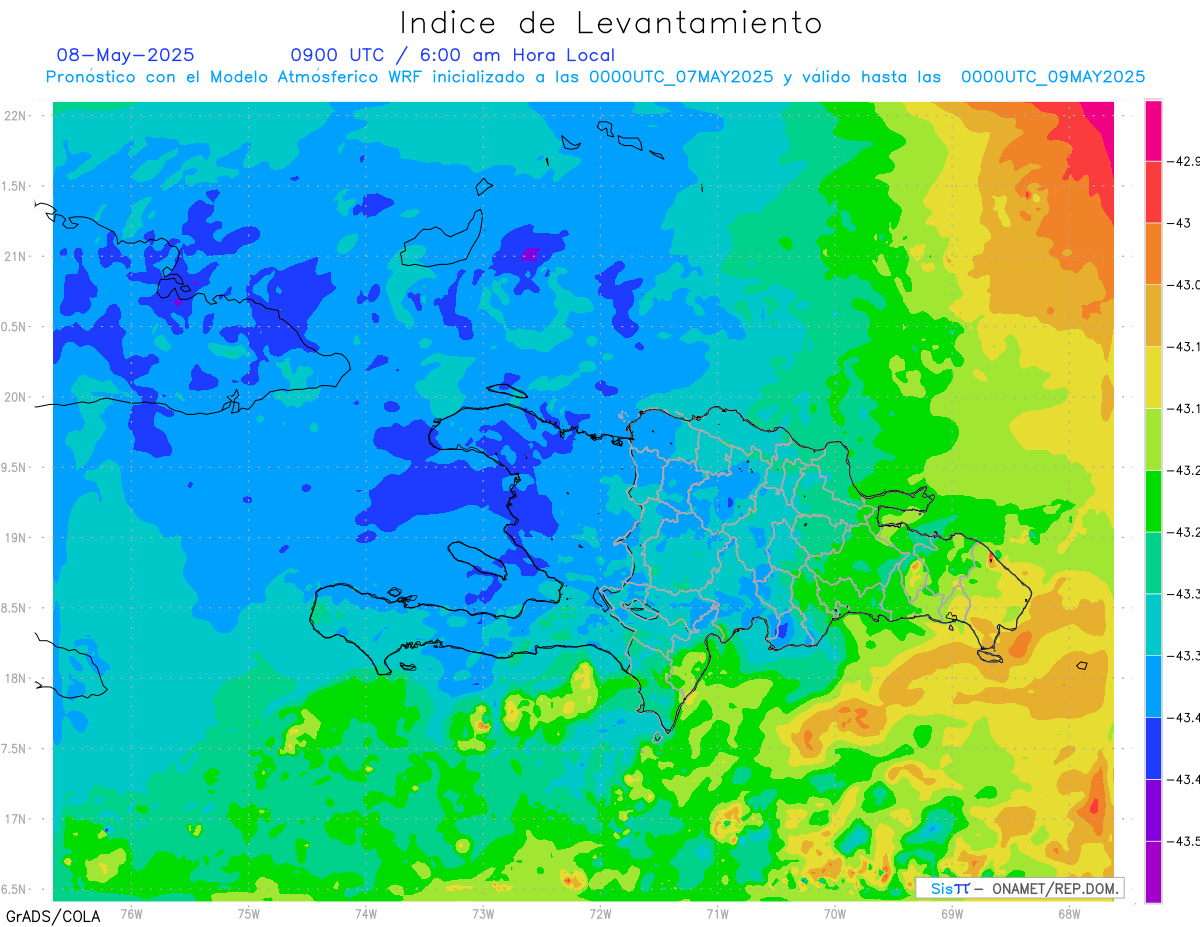
Task: Click the '-43' legend value below -42.9
Action: pos(1177,223)
